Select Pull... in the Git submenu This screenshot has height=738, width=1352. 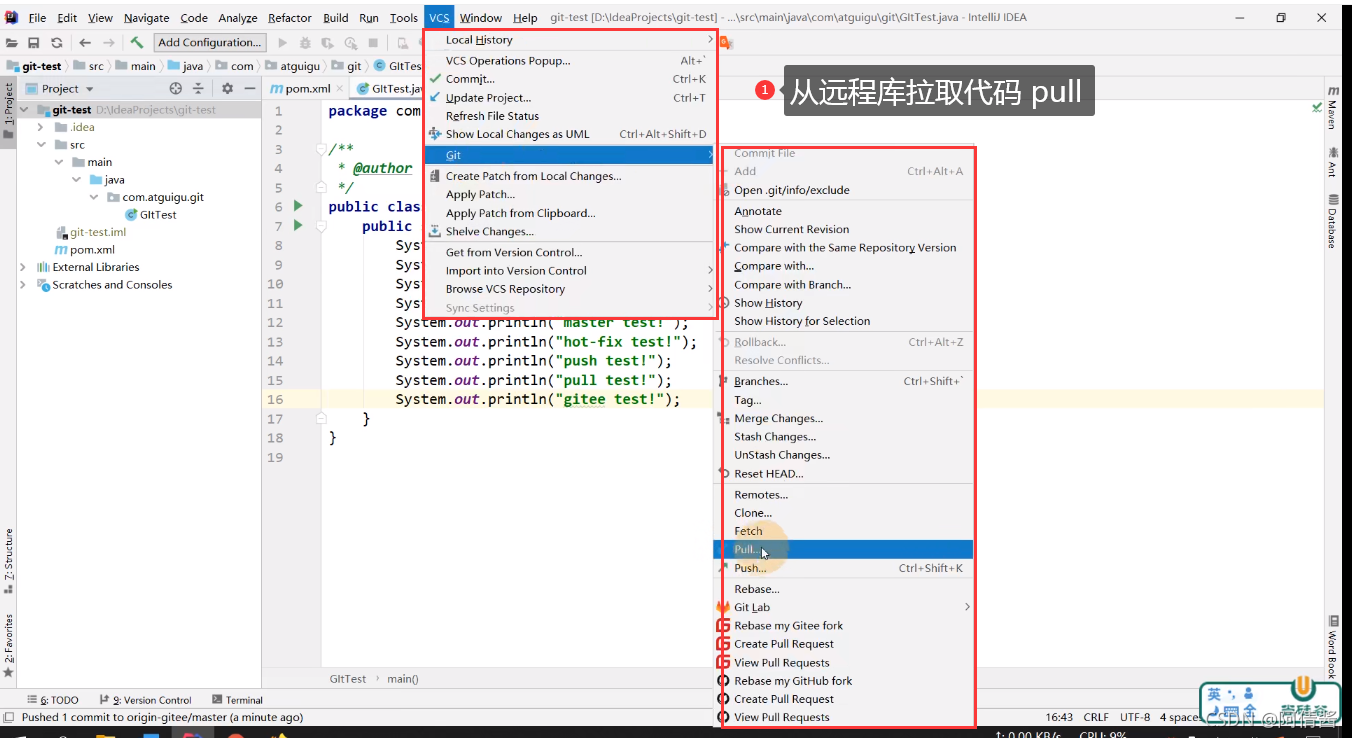tap(844, 550)
